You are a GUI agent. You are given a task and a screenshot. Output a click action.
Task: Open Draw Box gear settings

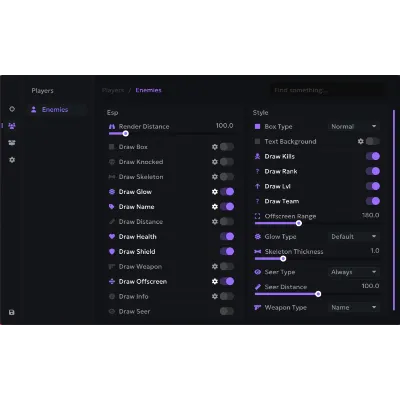[x=215, y=147]
